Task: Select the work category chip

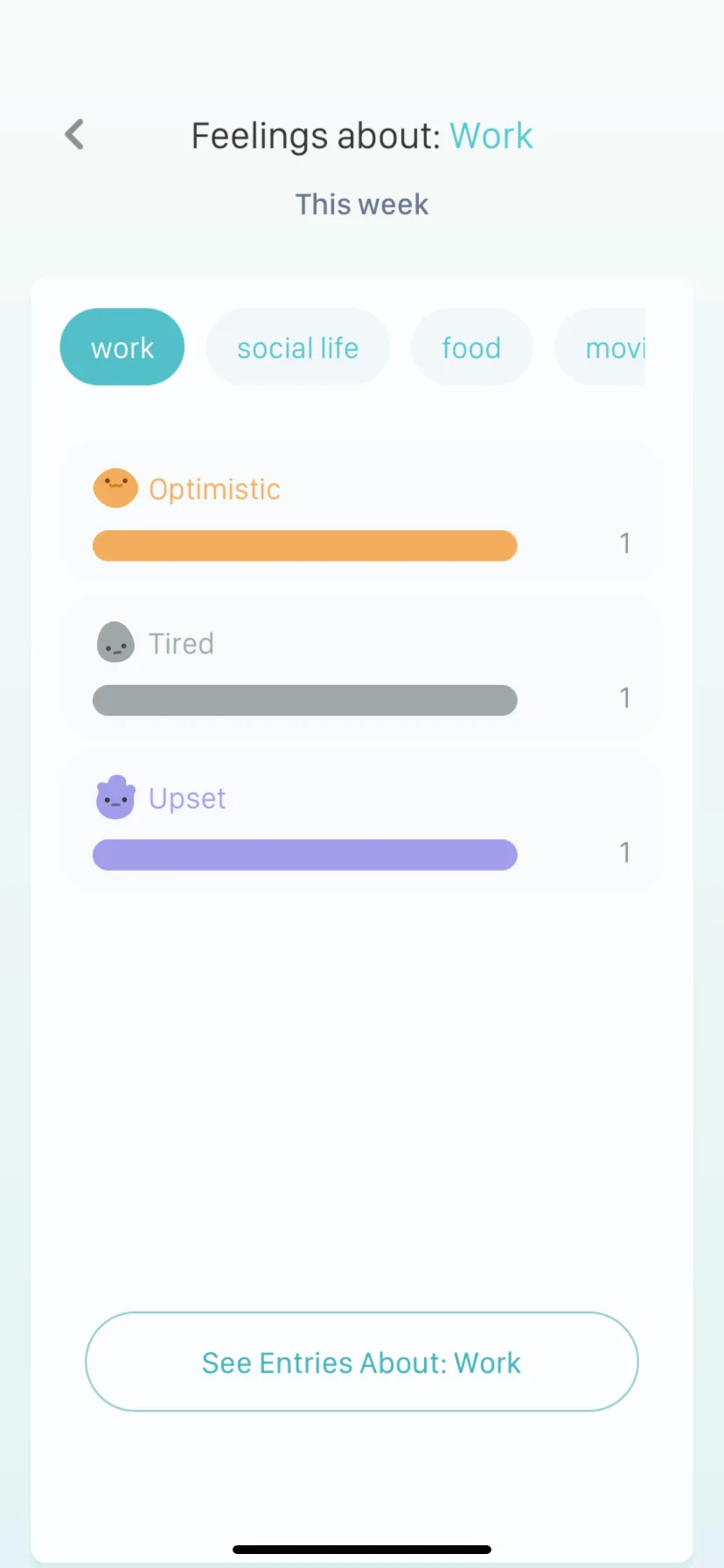Action: coord(122,347)
